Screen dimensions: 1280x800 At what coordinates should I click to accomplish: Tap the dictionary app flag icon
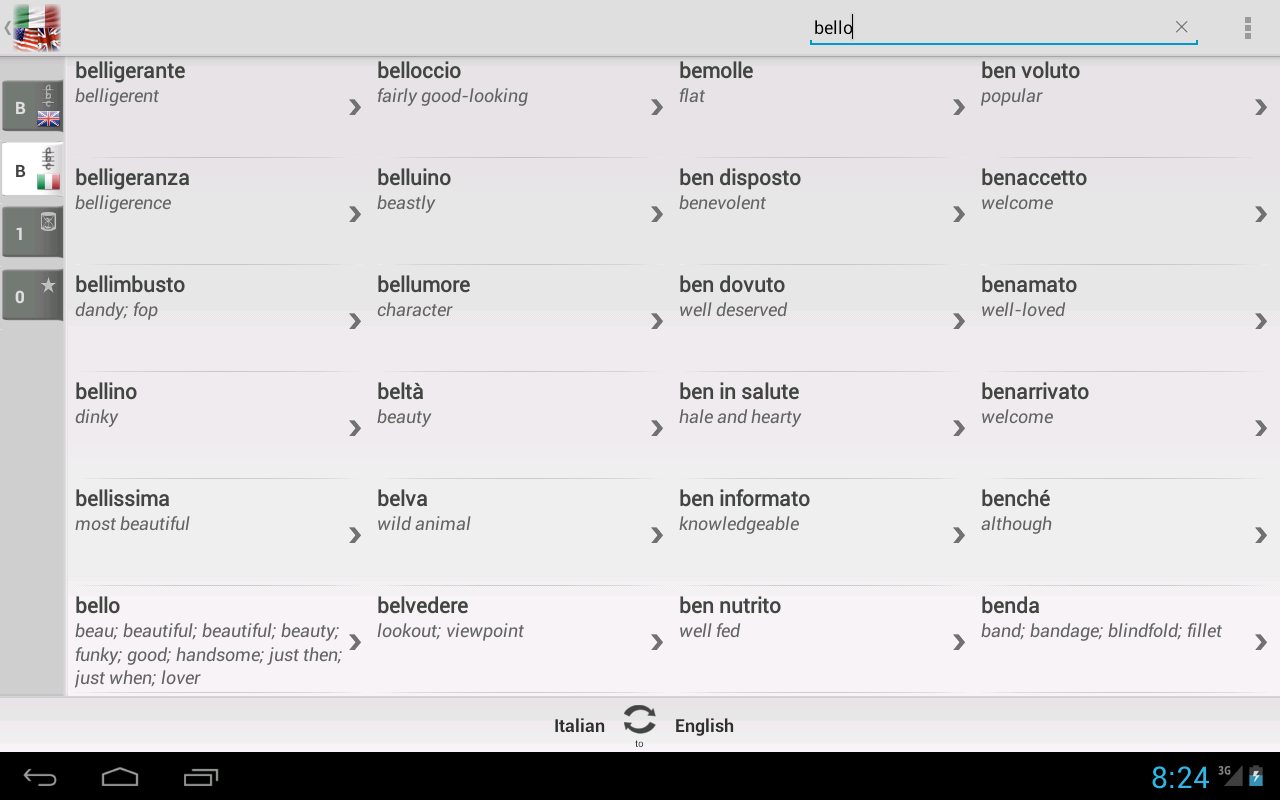tap(36, 28)
